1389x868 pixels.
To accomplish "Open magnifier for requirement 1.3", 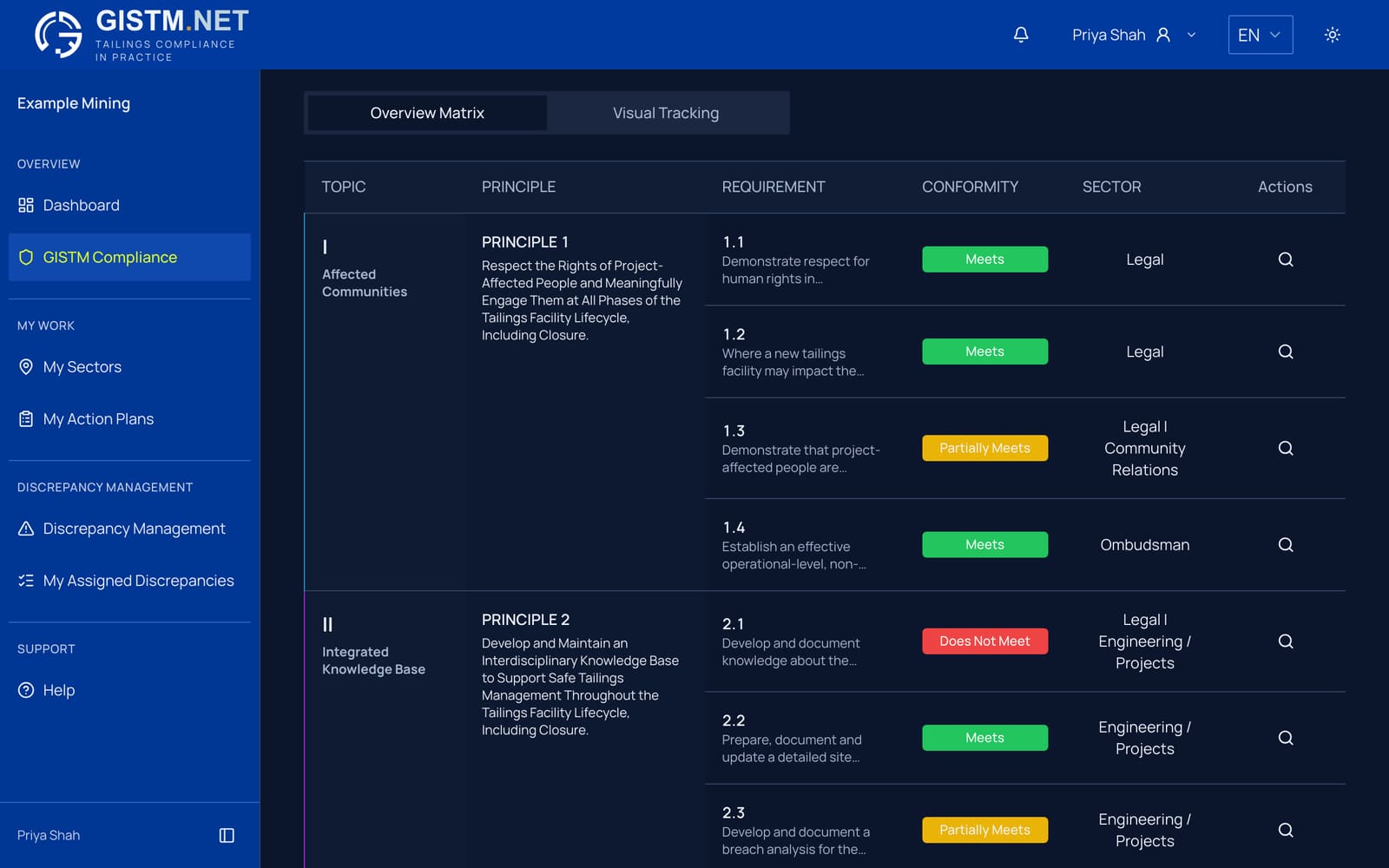I will (x=1286, y=448).
